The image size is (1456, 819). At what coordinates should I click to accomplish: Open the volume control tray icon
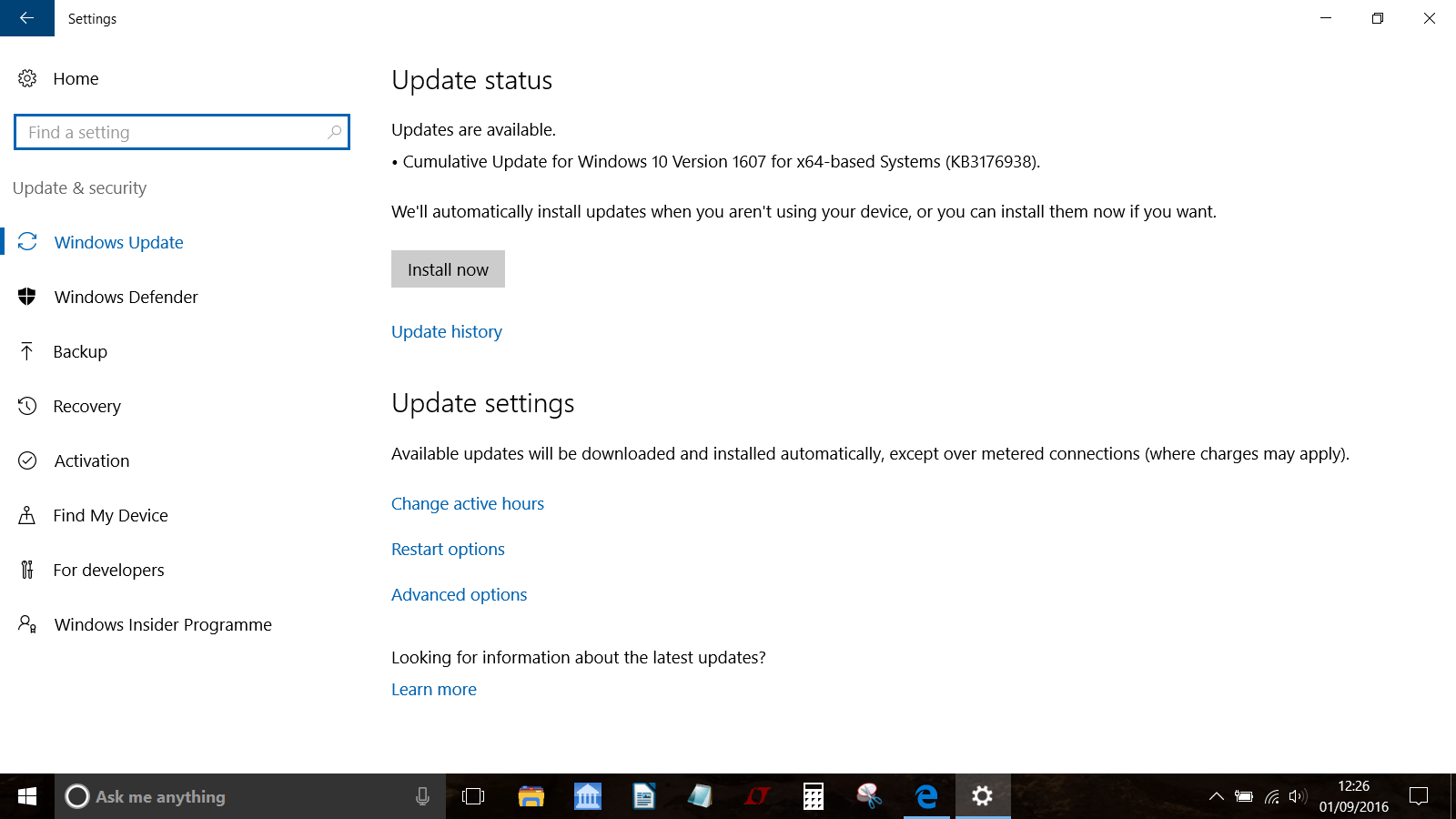pos(1298,796)
